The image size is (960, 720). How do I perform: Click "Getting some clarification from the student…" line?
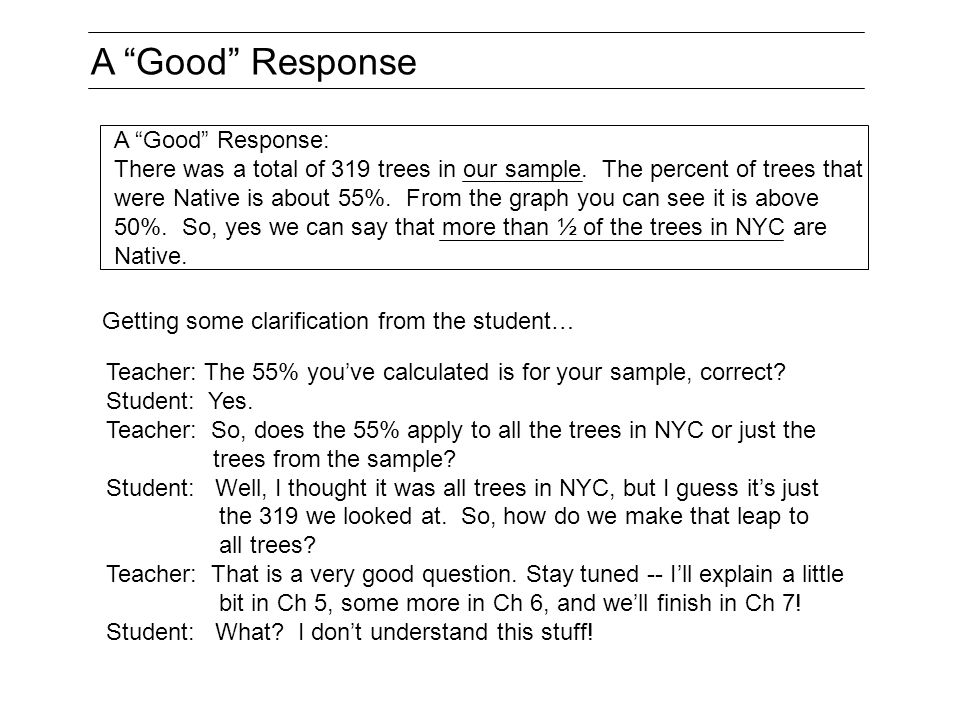click(x=338, y=321)
